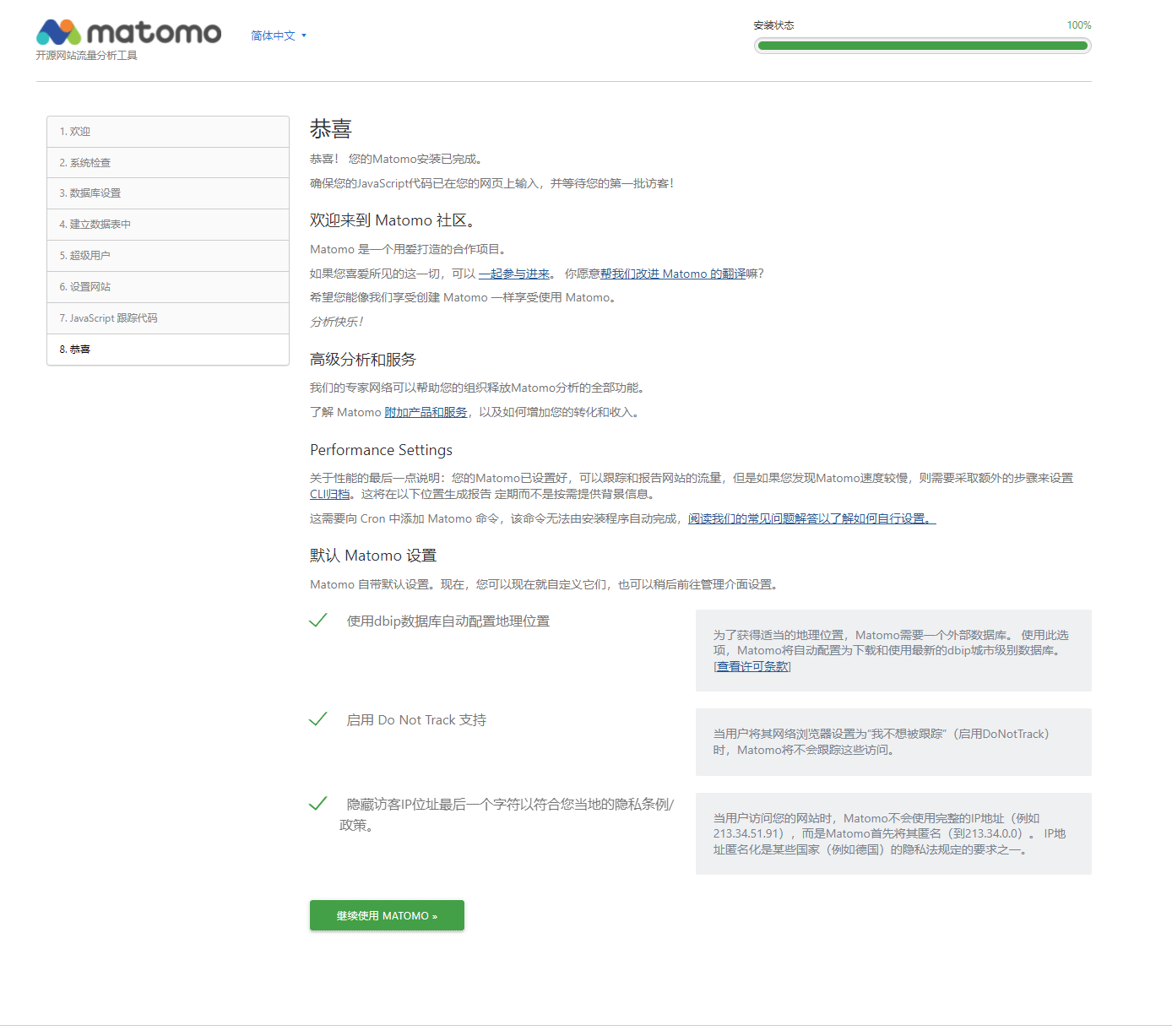1172x1036 pixels.
Task: Select step 7. JavaScript 跟踪代码
Action: point(168,318)
